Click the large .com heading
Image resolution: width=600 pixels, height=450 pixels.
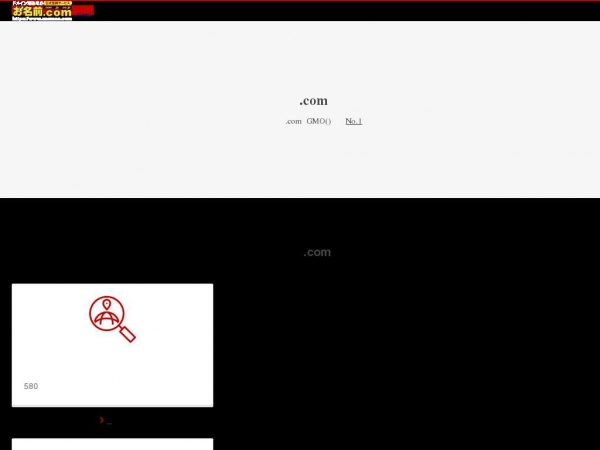pyautogui.click(x=313, y=101)
